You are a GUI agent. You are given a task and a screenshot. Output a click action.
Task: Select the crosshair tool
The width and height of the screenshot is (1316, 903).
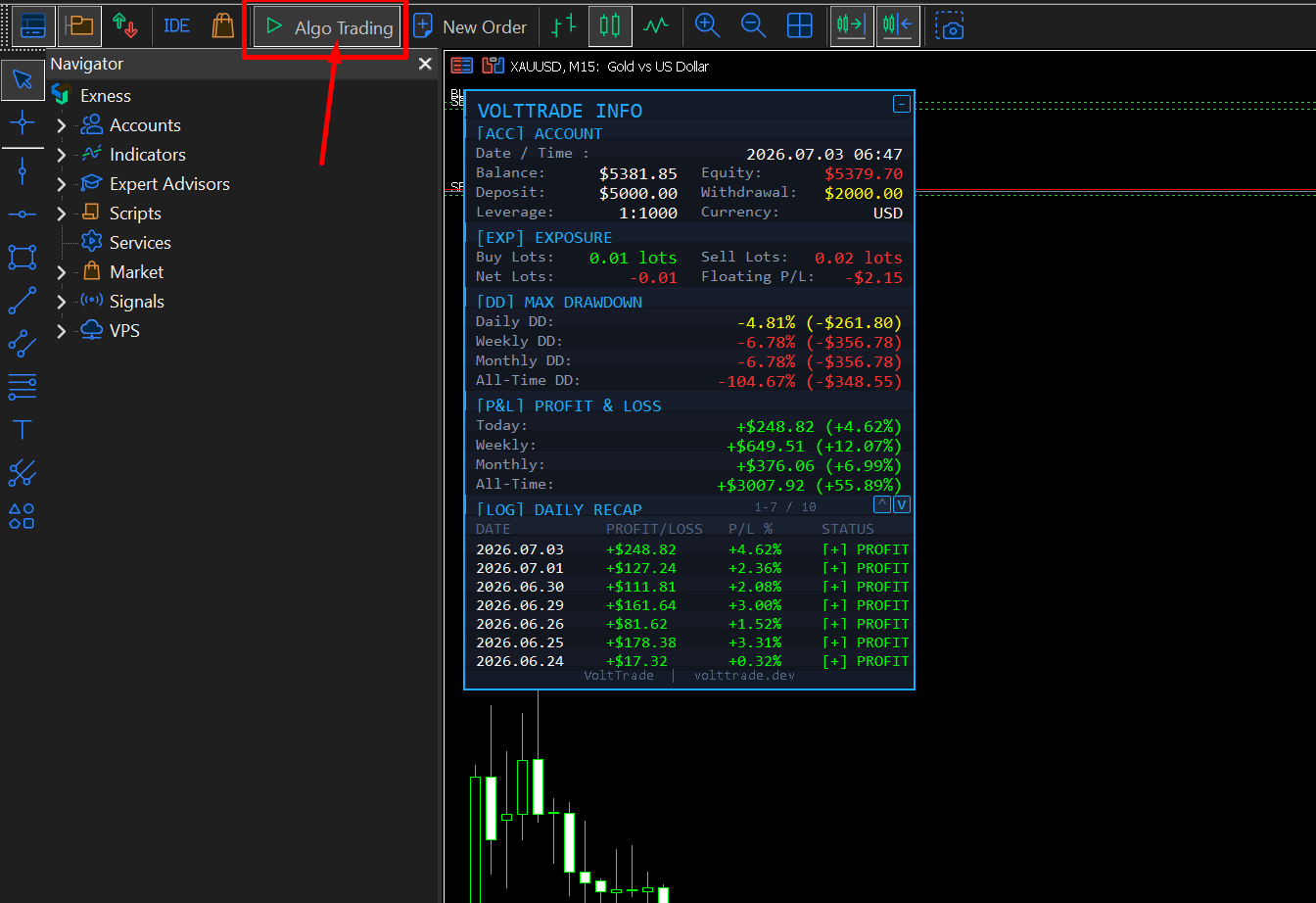(23, 122)
